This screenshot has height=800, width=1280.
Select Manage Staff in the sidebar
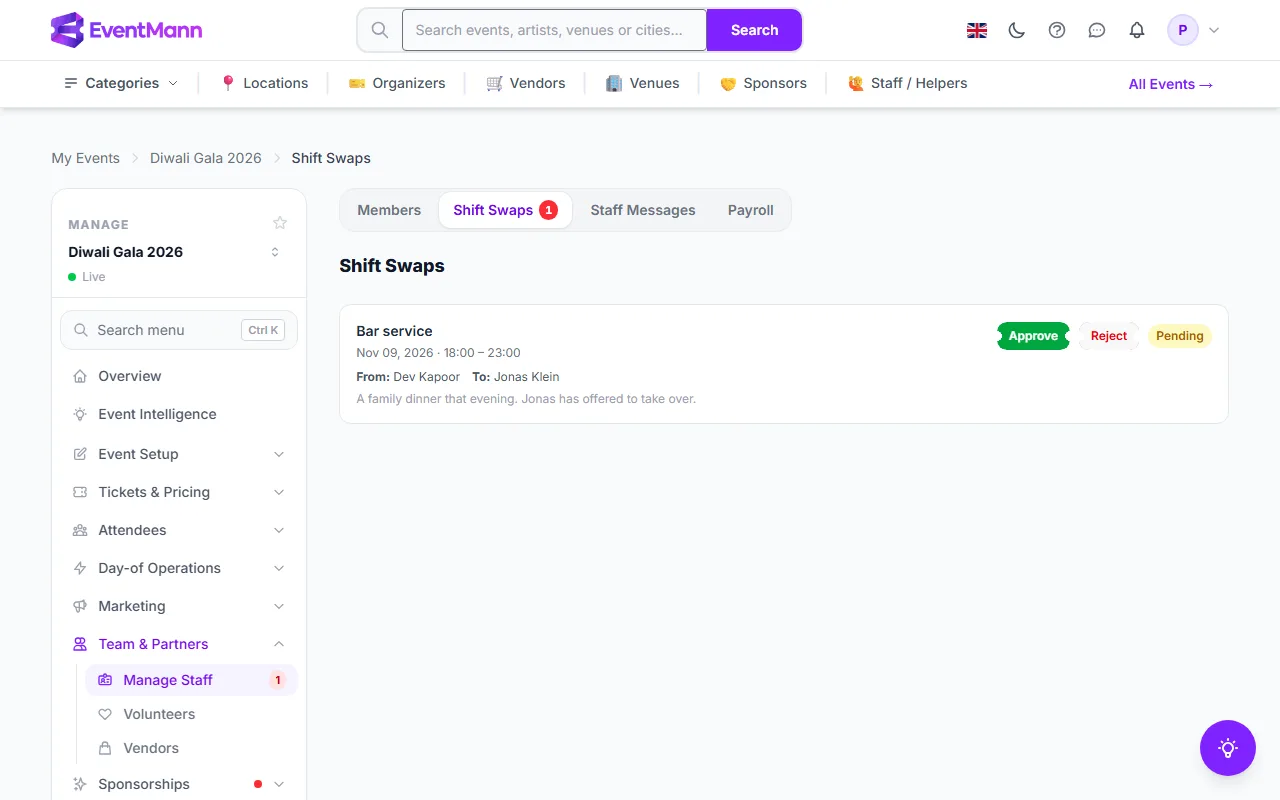(191, 680)
